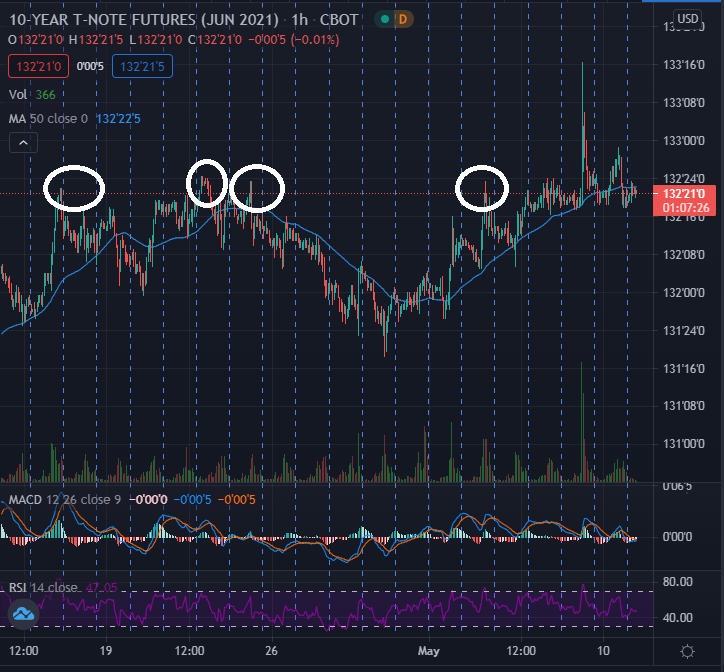Click the 40.00 RSI scale label

coord(677,618)
